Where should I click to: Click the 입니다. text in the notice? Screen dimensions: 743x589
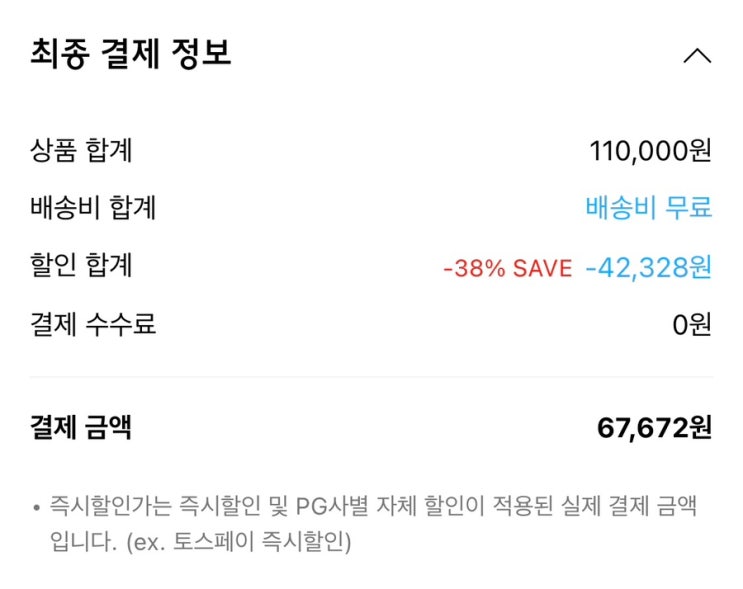pyautogui.click(x=79, y=543)
